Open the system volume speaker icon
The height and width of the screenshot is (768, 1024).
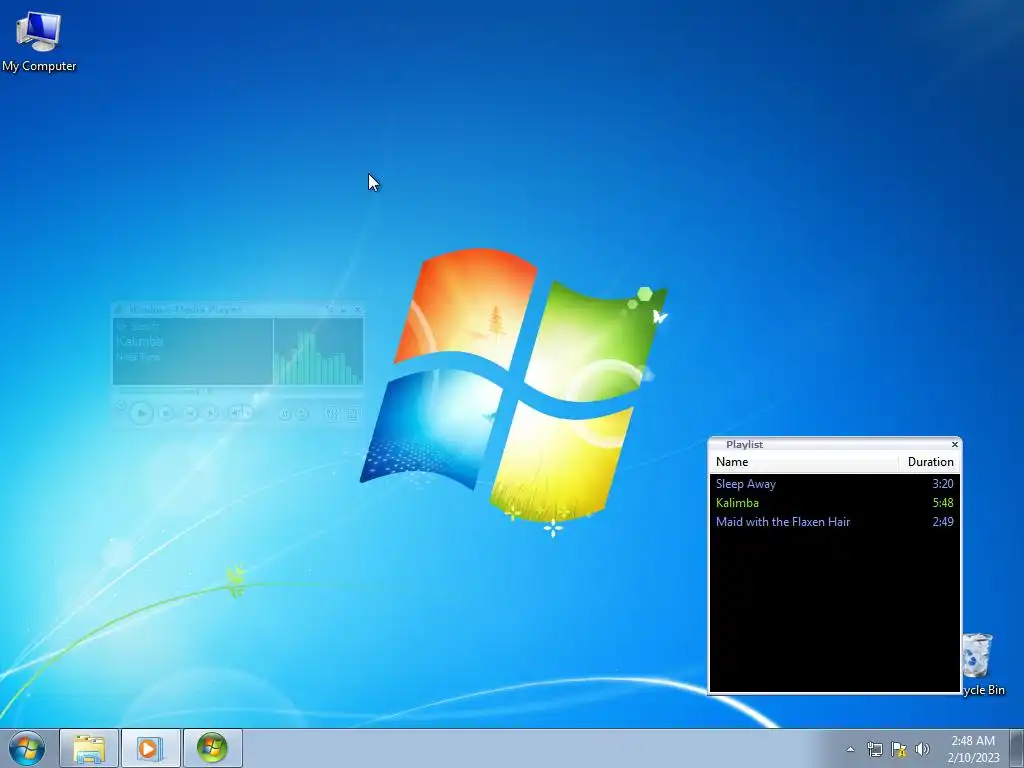tap(922, 749)
